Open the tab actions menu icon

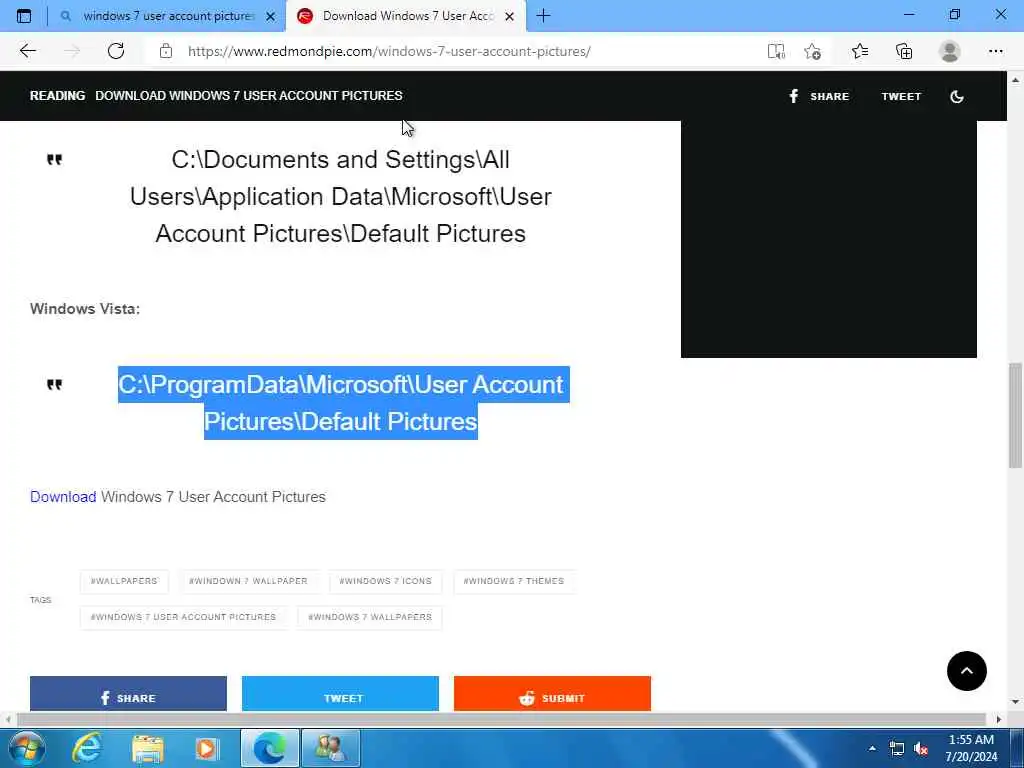(x=24, y=16)
